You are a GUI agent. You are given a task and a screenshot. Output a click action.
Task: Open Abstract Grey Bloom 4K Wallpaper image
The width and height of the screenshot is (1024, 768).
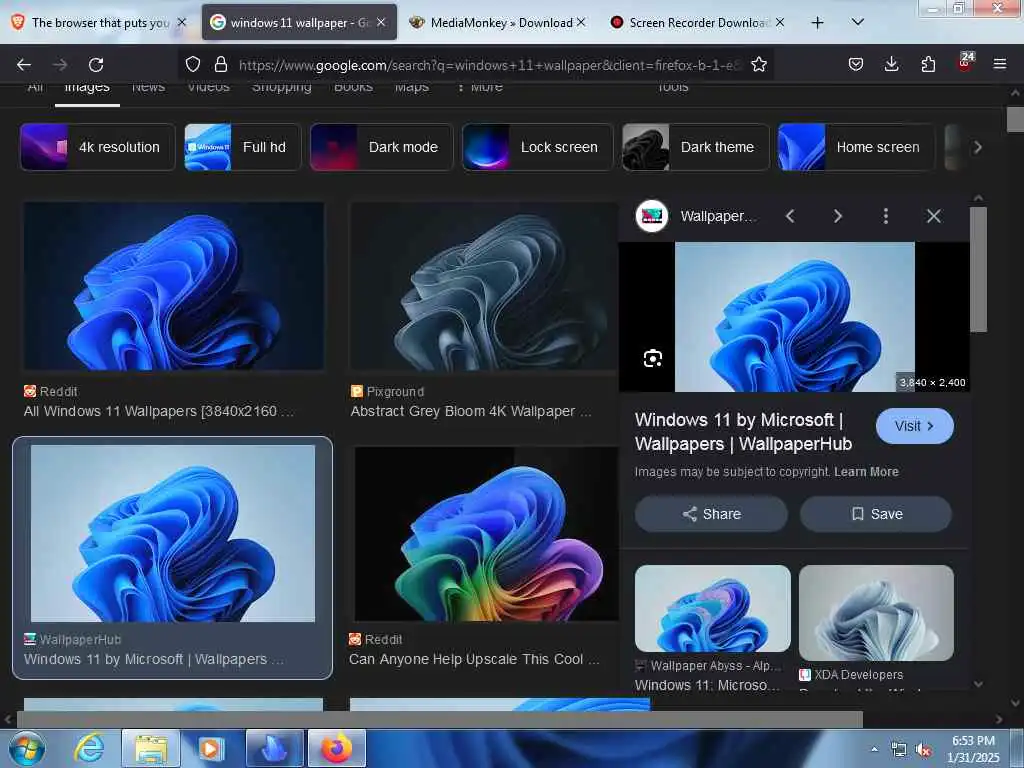click(484, 286)
